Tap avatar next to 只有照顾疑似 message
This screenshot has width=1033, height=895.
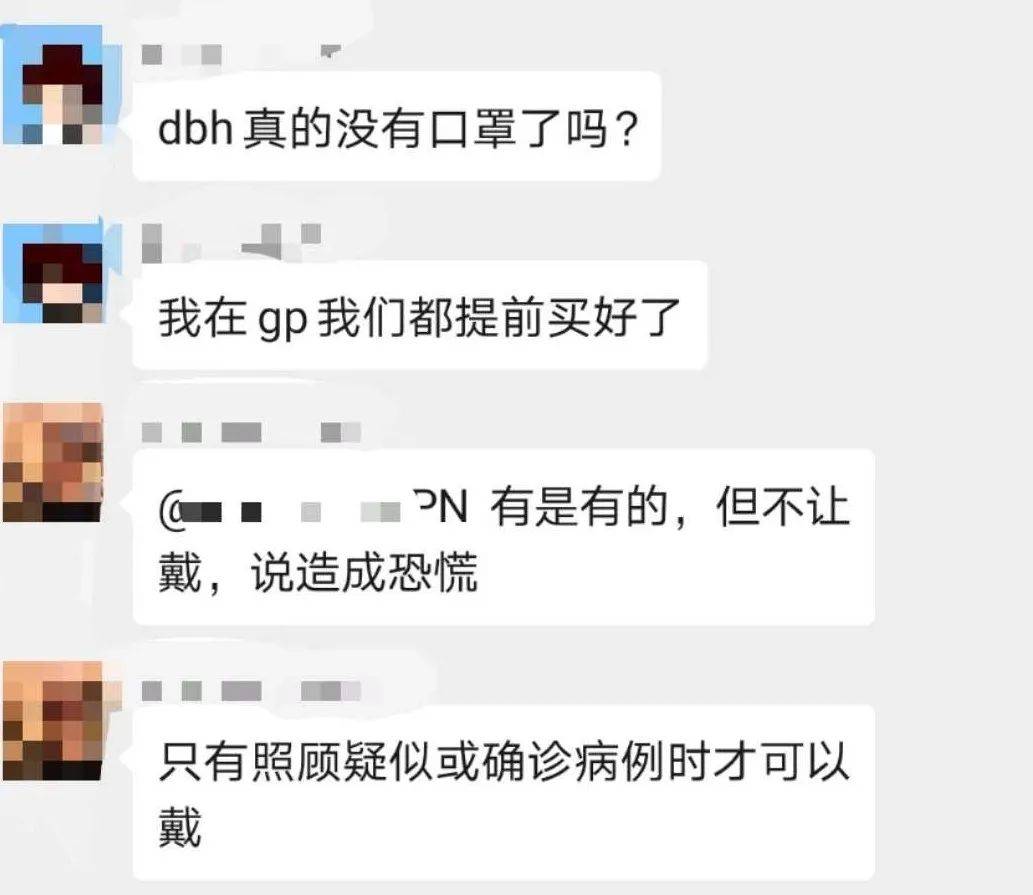53,720
